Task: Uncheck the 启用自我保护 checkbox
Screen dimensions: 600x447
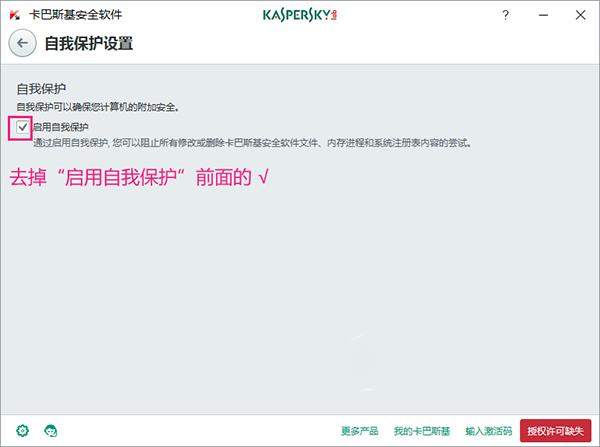Action: click(x=22, y=127)
